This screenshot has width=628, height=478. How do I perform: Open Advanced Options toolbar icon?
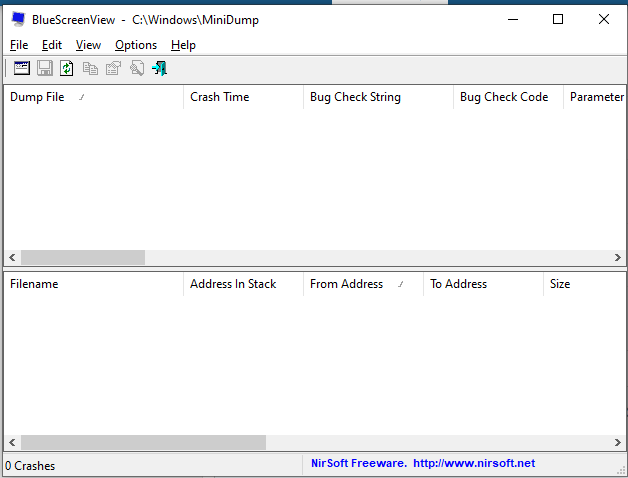click(22, 68)
